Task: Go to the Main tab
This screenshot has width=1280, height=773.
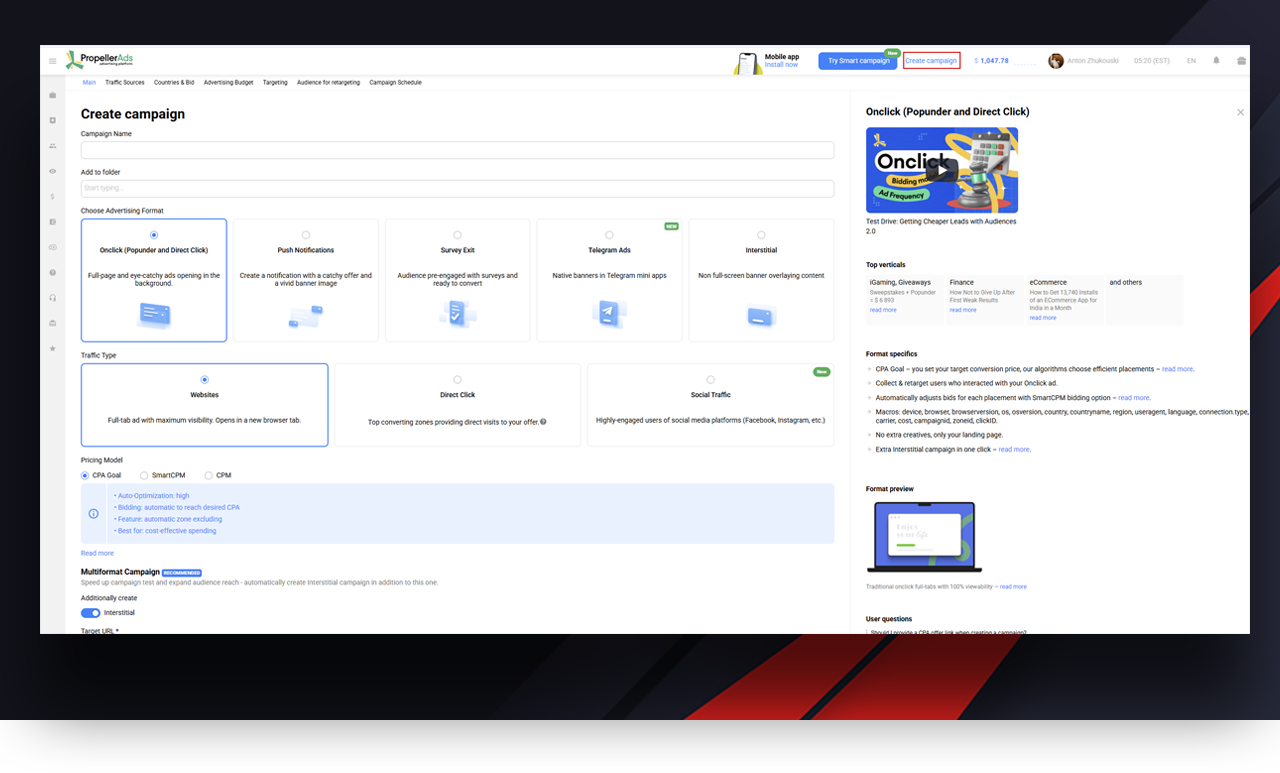Action: tap(89, 83)
